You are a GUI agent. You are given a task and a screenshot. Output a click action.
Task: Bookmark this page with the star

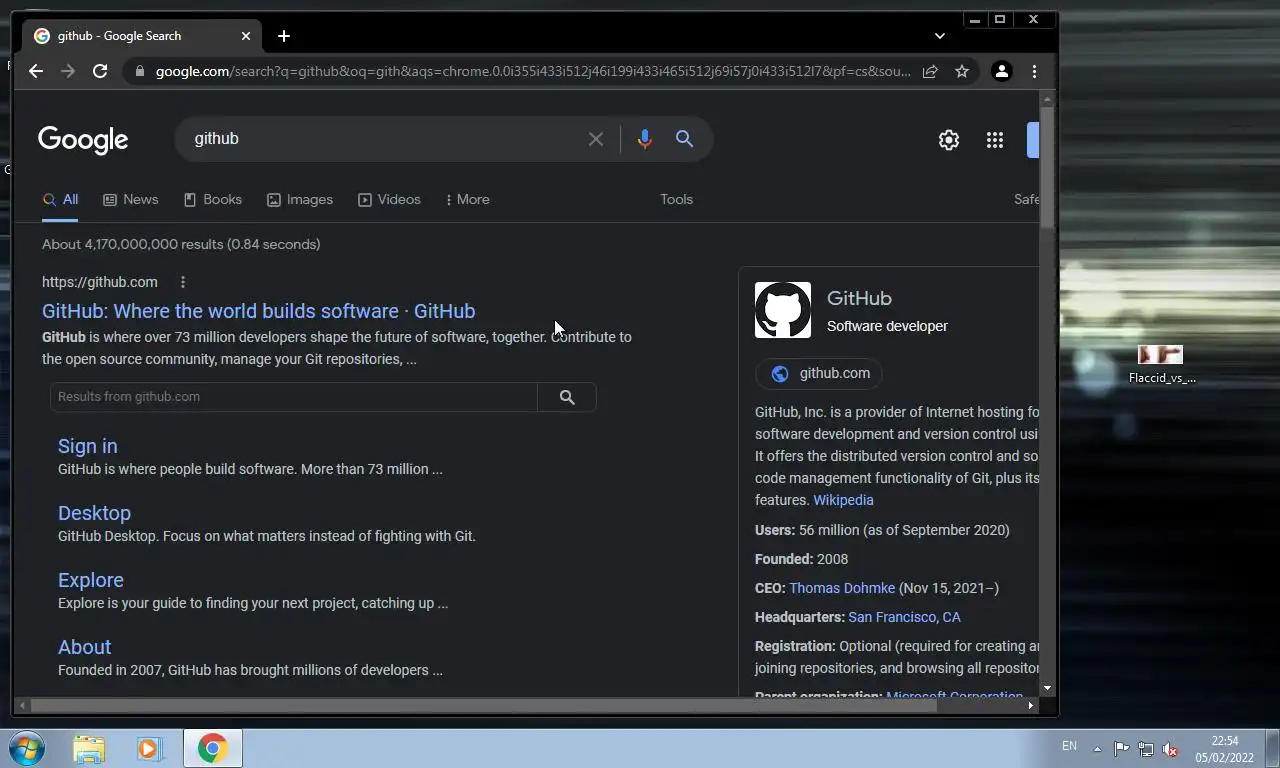click(x=962, y=71)
